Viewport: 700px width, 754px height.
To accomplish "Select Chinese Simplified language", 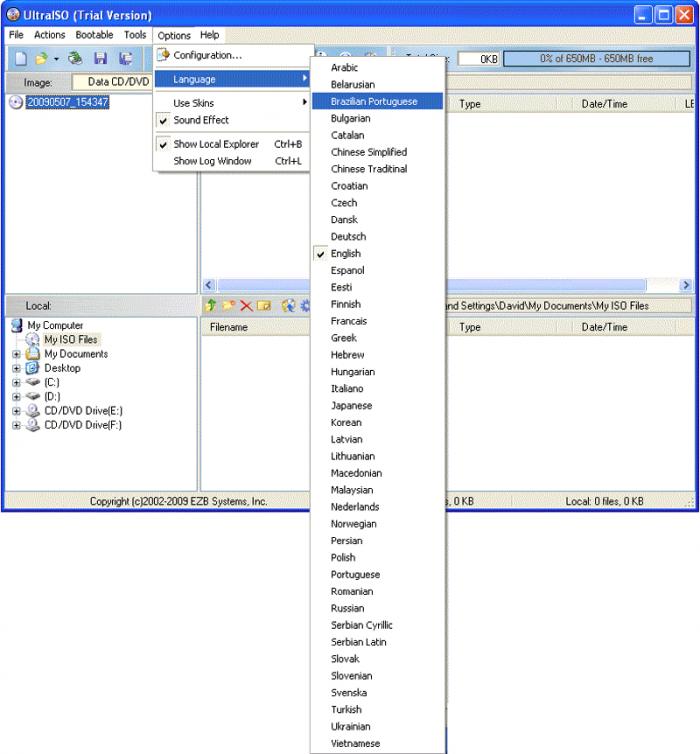I will (377, 152).
